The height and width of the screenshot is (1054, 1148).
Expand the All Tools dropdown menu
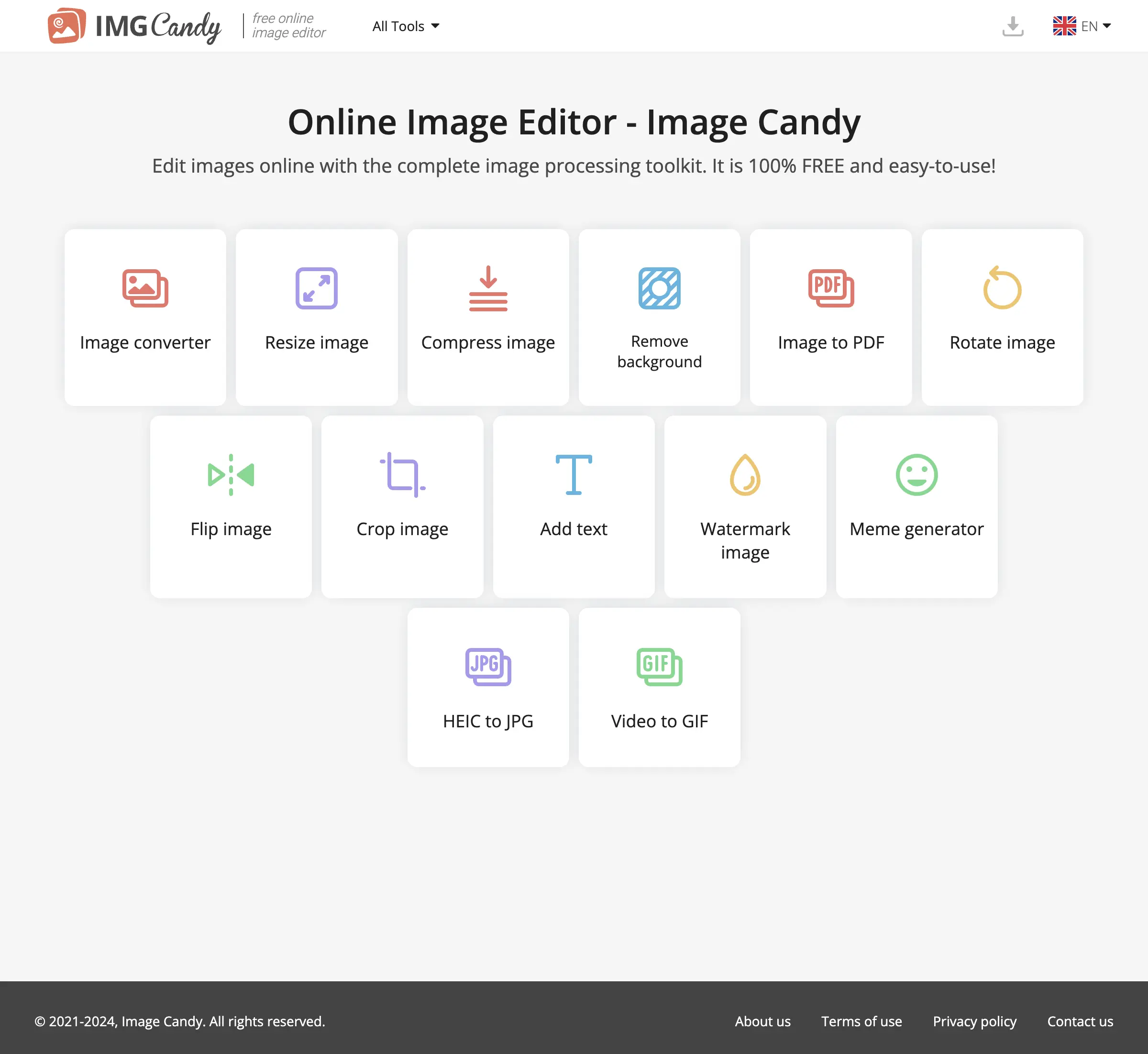click(x=406, y=26)
